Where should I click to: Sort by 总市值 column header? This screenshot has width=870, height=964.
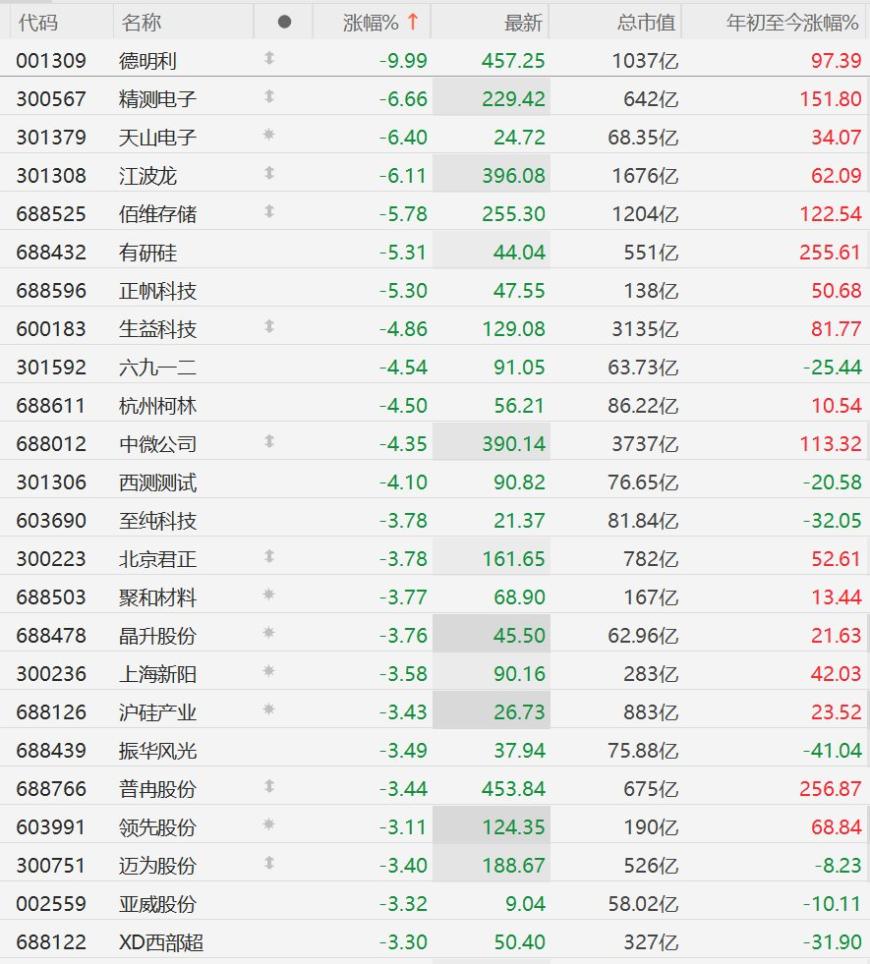point(646,23)
